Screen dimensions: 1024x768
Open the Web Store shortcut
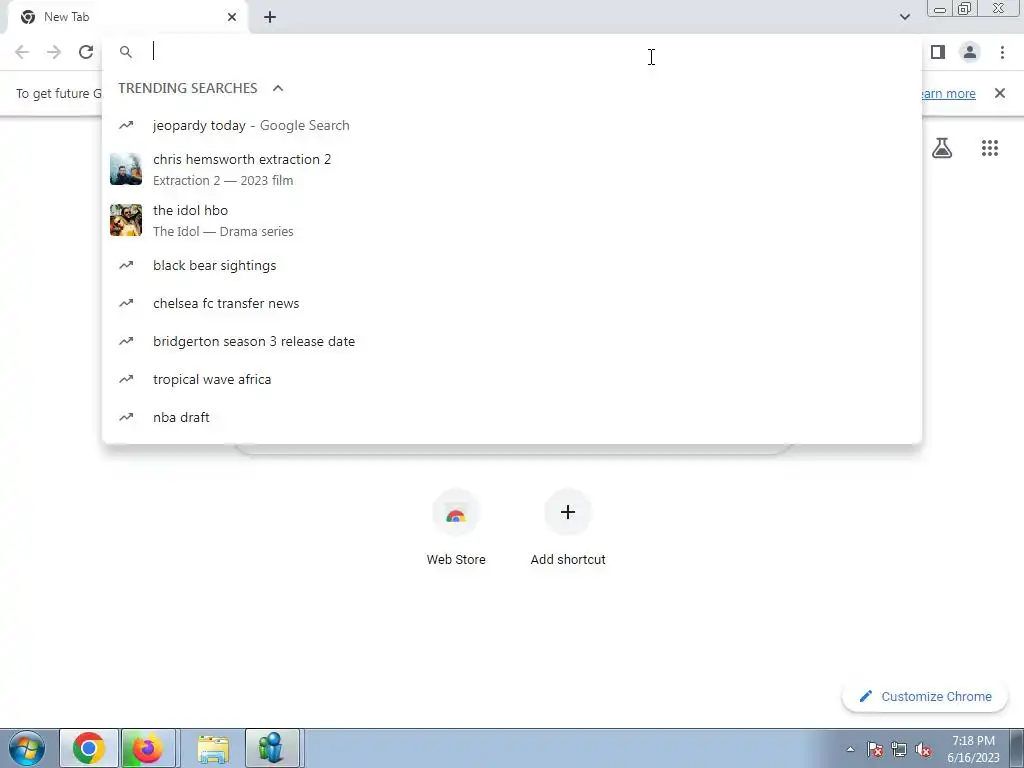tap(456, 528)
